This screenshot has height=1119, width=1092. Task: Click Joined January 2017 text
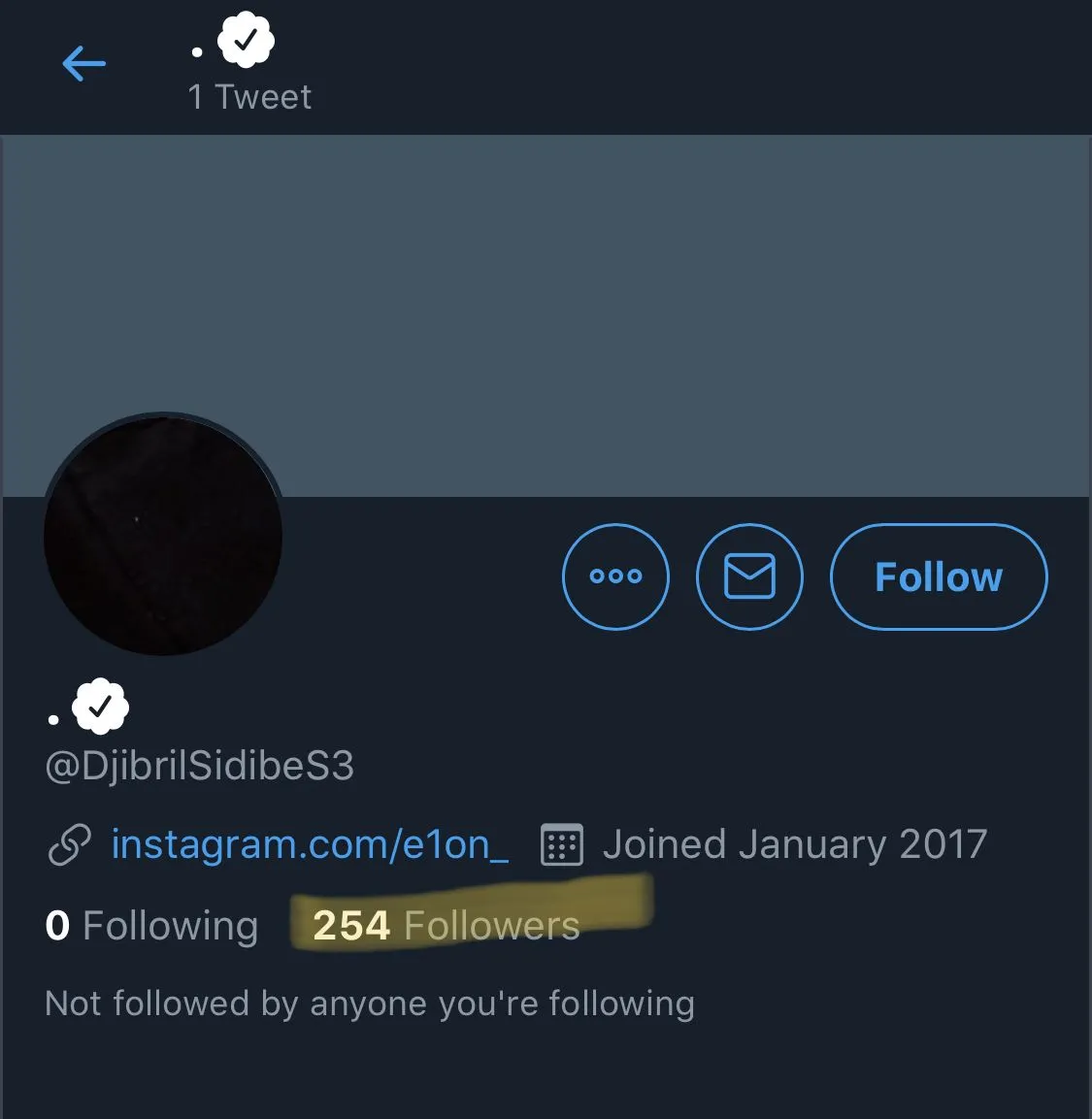pos(794,843)
